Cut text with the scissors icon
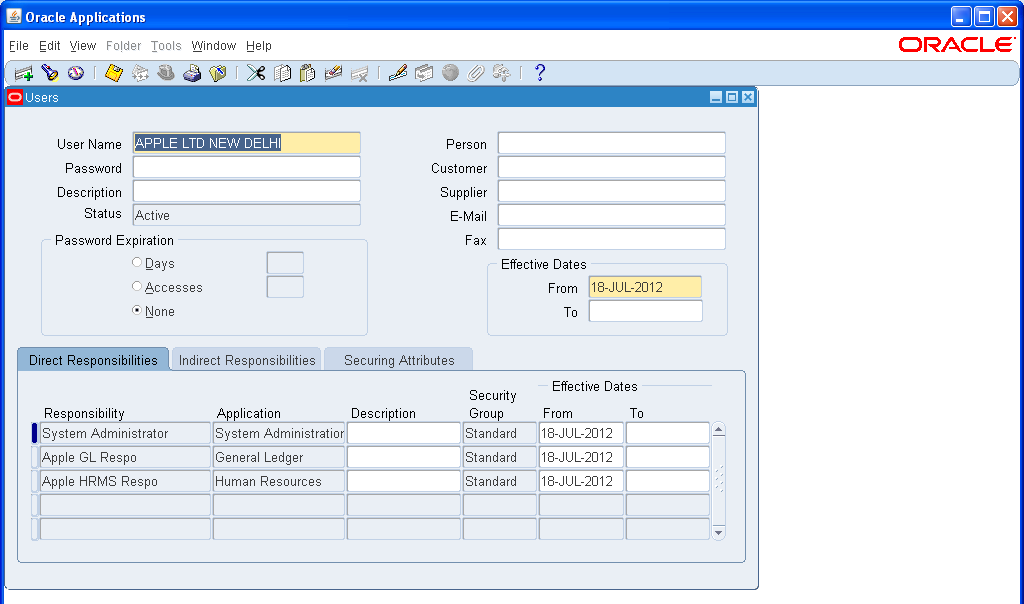 (x=254, y=72)
